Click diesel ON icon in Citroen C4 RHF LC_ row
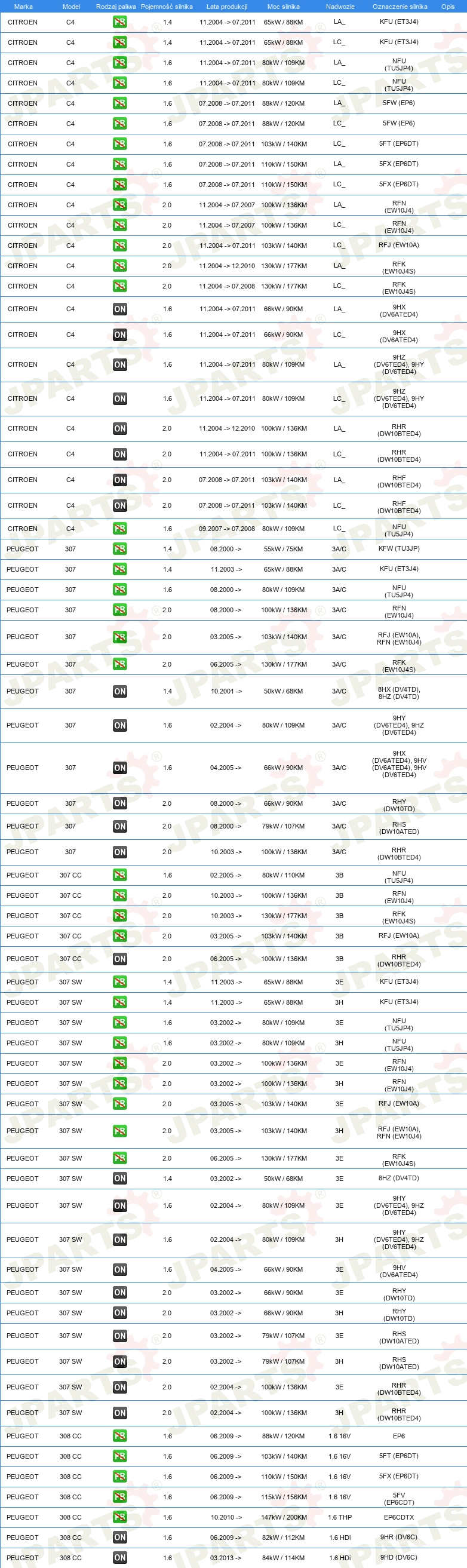Viewport: 467px width, 1568px height. 120,506
